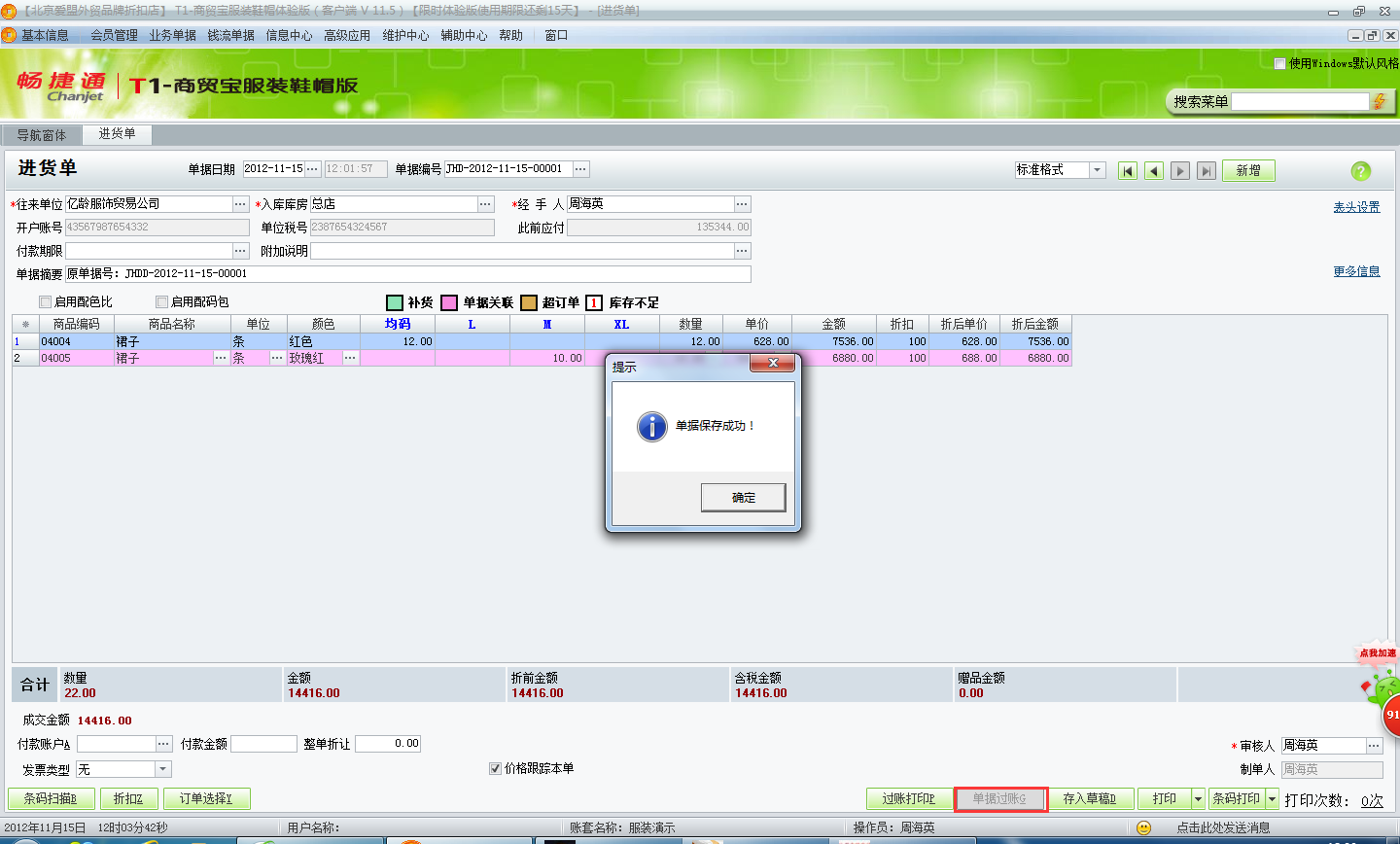This screenshot has height=844, width=1400.
Task: Open the 钱流单据 menu
Action: [231, 35]
